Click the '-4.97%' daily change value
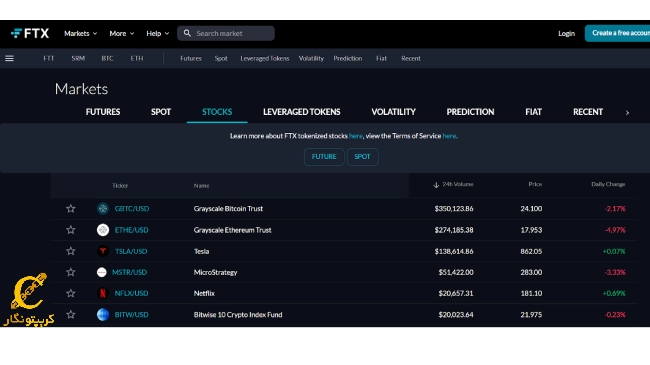 pyautogui.click(x=615, y=230)
